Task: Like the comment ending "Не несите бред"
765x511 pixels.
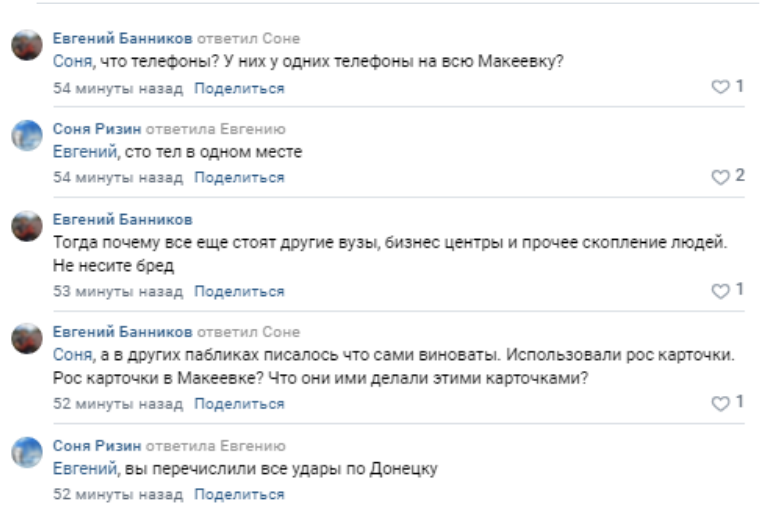Action: click(719, 290)
